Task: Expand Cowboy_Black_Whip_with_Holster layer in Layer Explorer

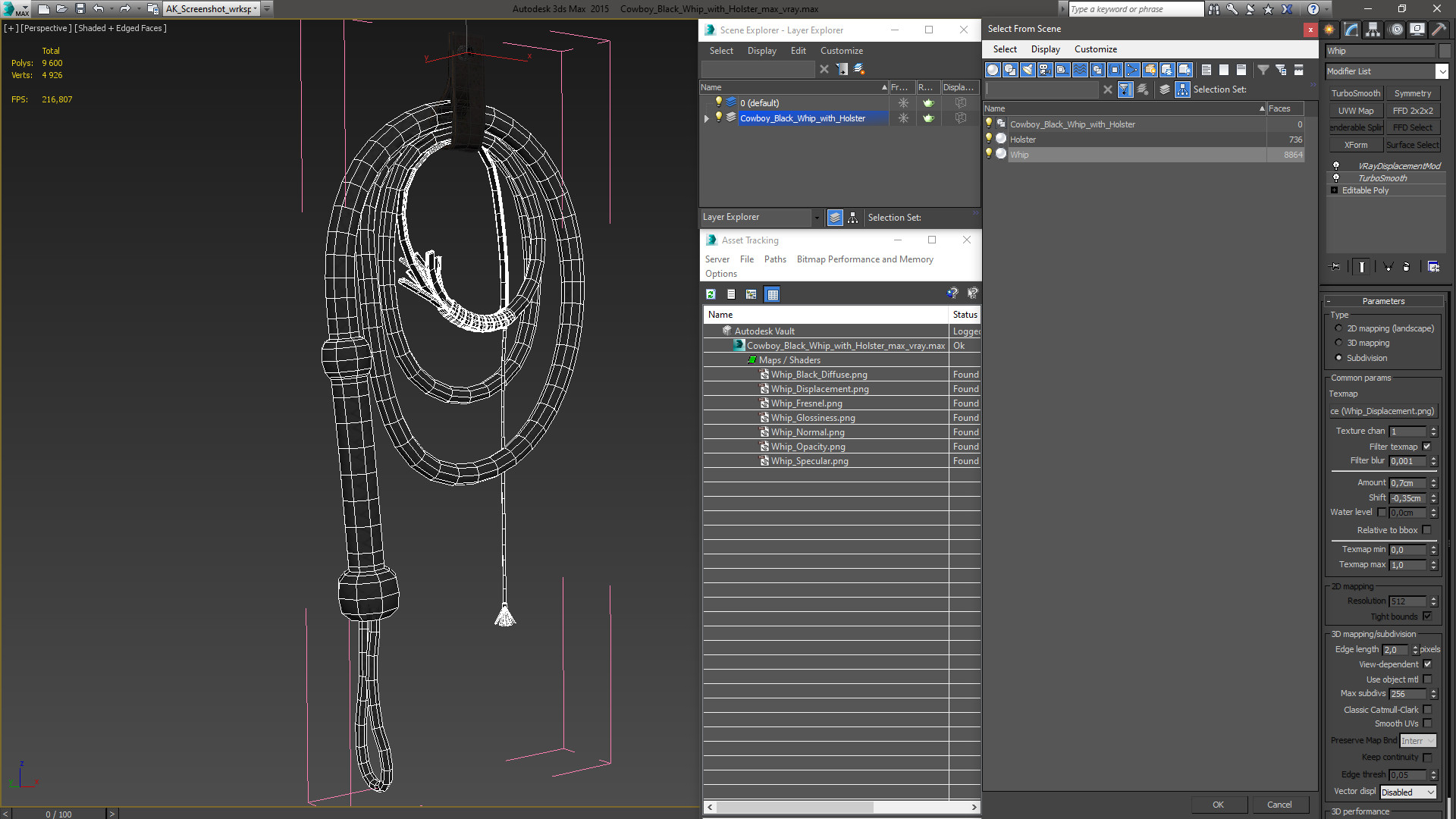Action: tap(707, 118)
